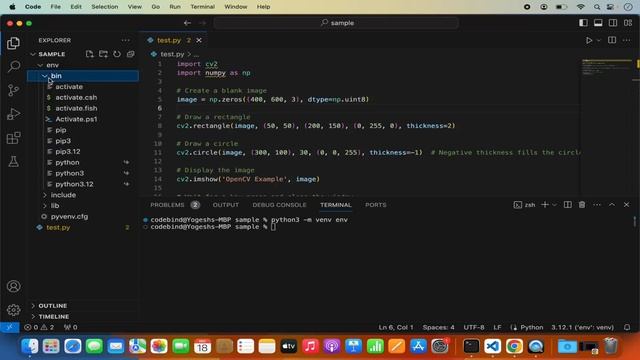
Task: Open editor more actions menu
Action: (x=627, y=40)
